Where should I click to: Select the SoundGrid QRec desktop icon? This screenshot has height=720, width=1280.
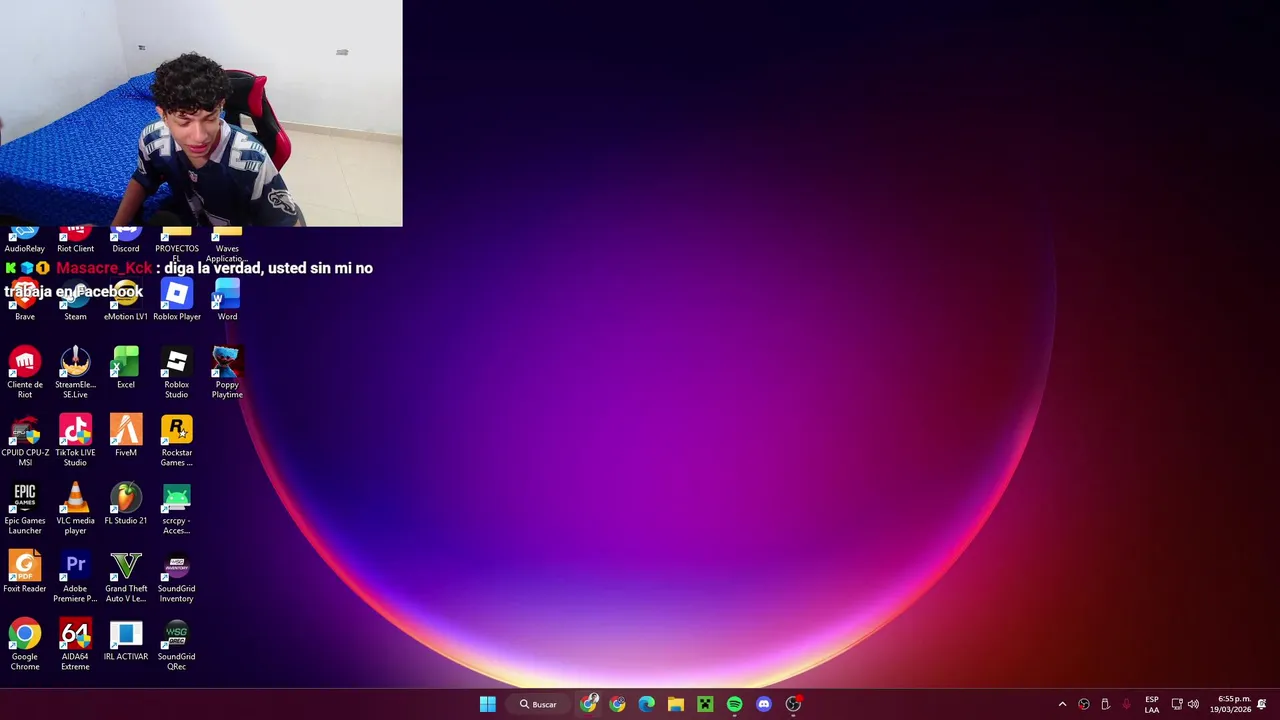pos(176,645)
